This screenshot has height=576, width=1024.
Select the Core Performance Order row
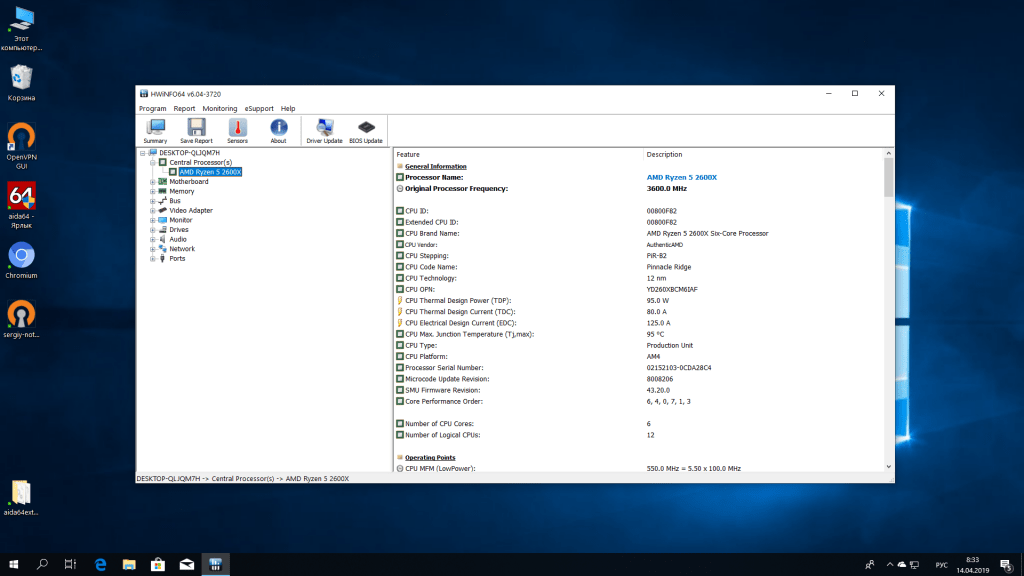coord(639,402)
